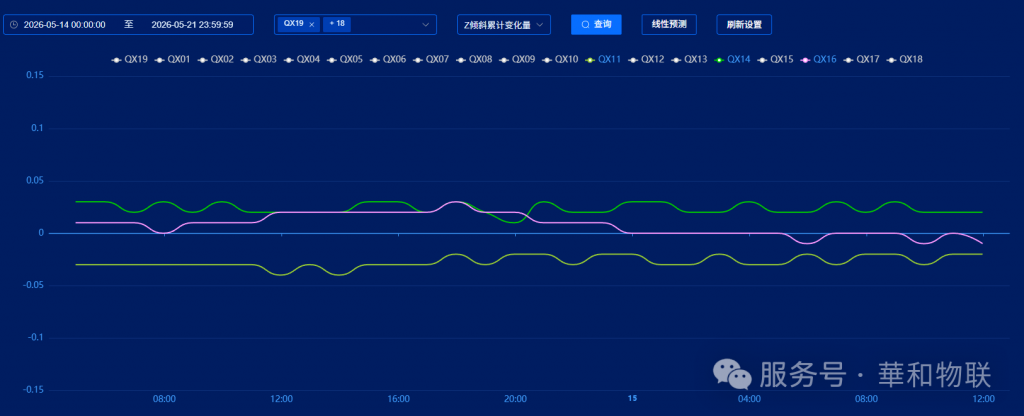Toggle QX02 series in legend
The image size is (1024, 416).
click(216, 59)
